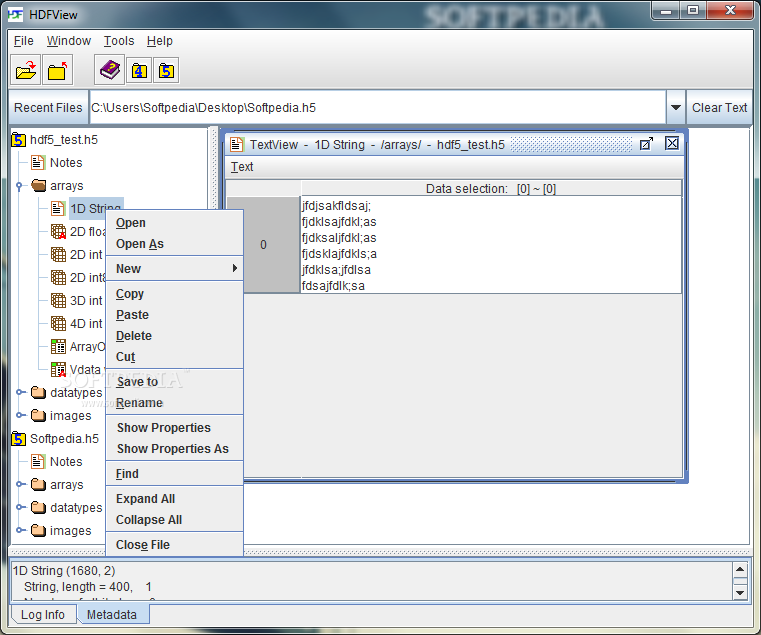Collapse the arrays group under hdf5_test.h5
This screenshot has height=635, width=761.
click(x=19, y=186)
